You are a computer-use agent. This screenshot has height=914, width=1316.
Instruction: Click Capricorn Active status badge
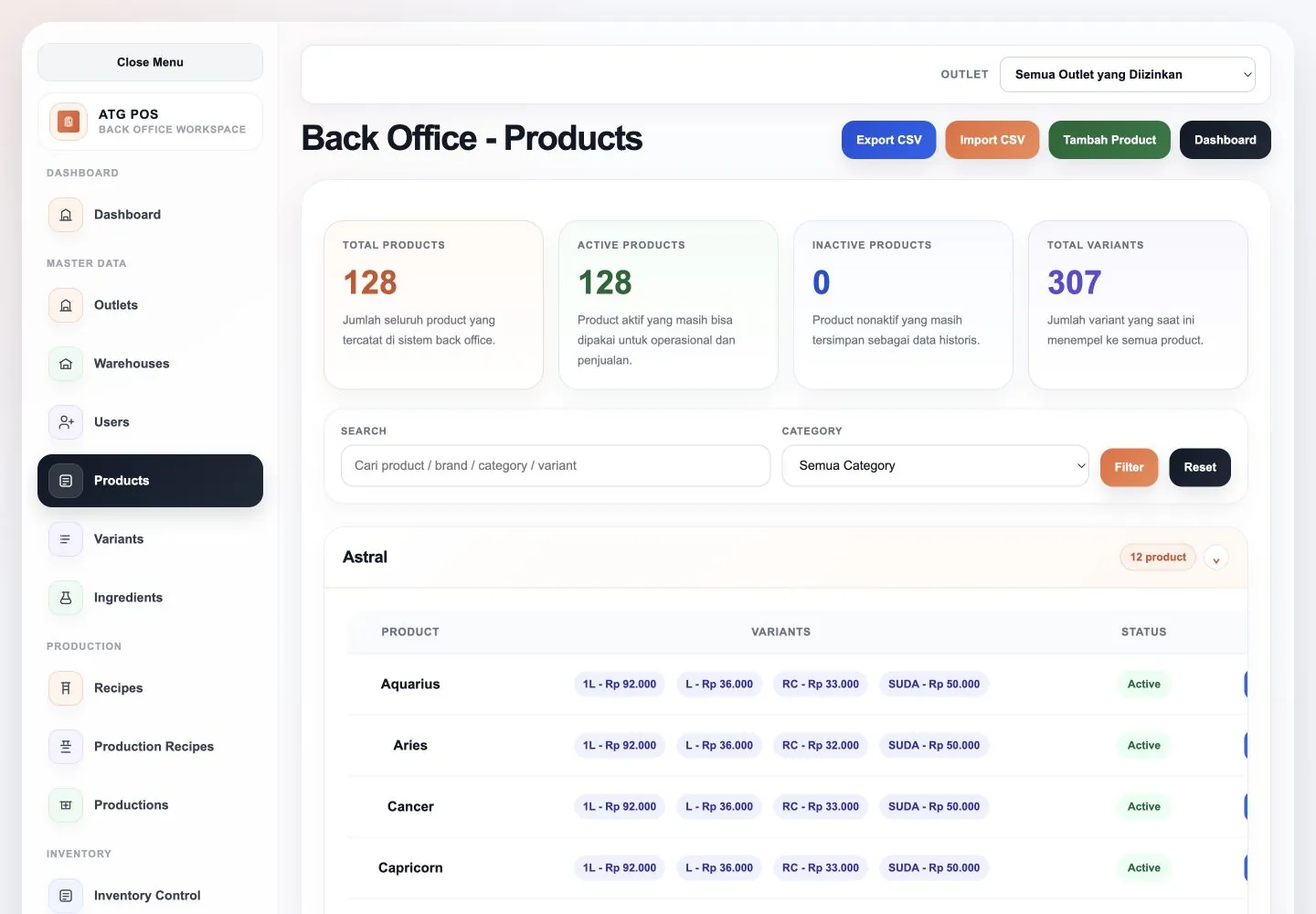1143,868
